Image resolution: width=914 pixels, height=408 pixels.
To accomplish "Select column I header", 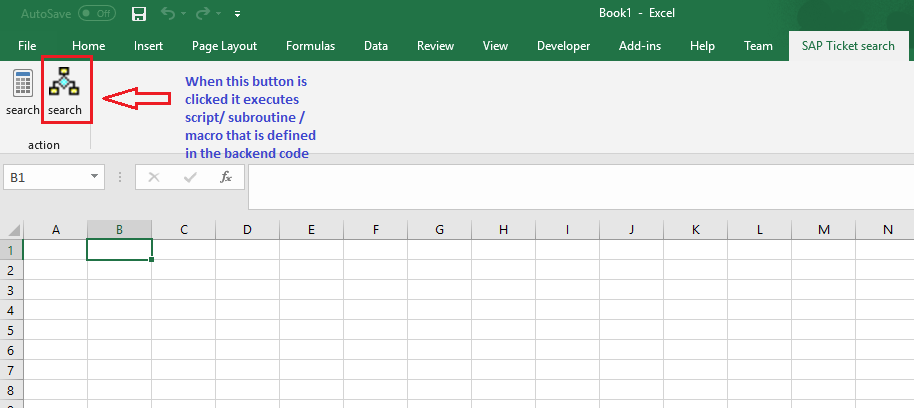I will coord(568,230).
